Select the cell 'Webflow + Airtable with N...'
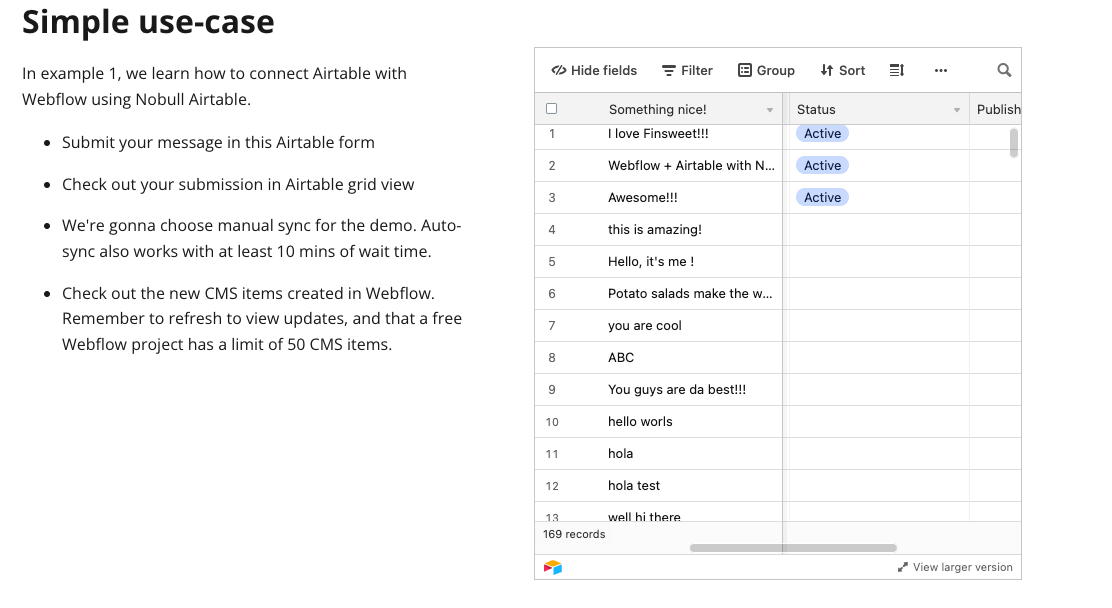Image resolution: width=1112 pixels, height=608 pixels. 690,165
